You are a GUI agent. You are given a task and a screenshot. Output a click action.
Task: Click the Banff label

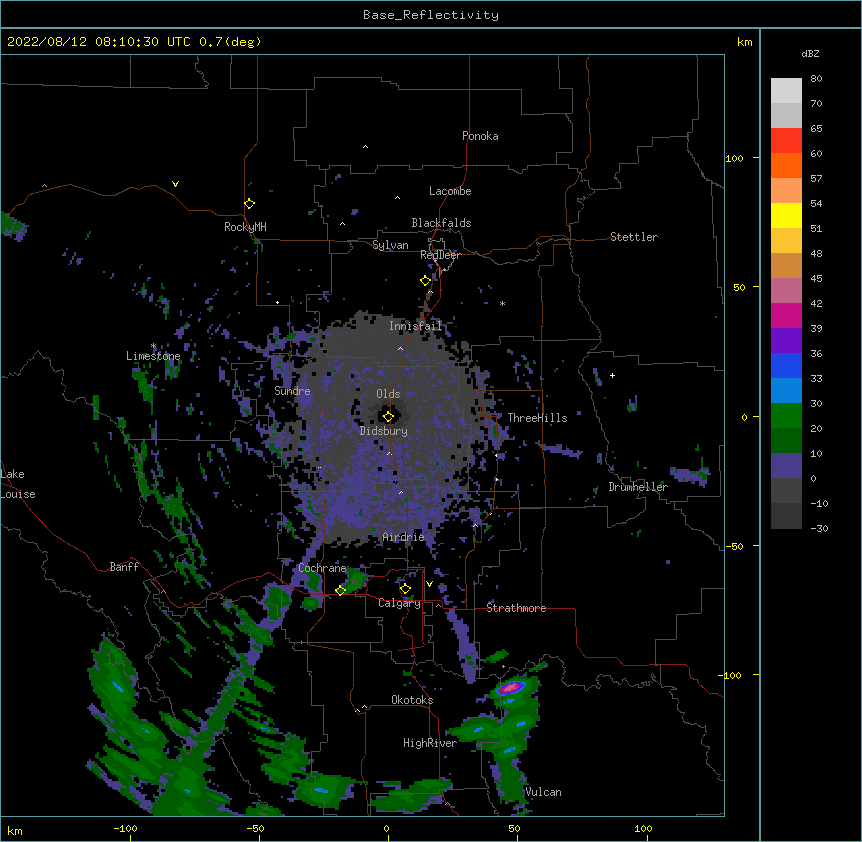[124, 567]
